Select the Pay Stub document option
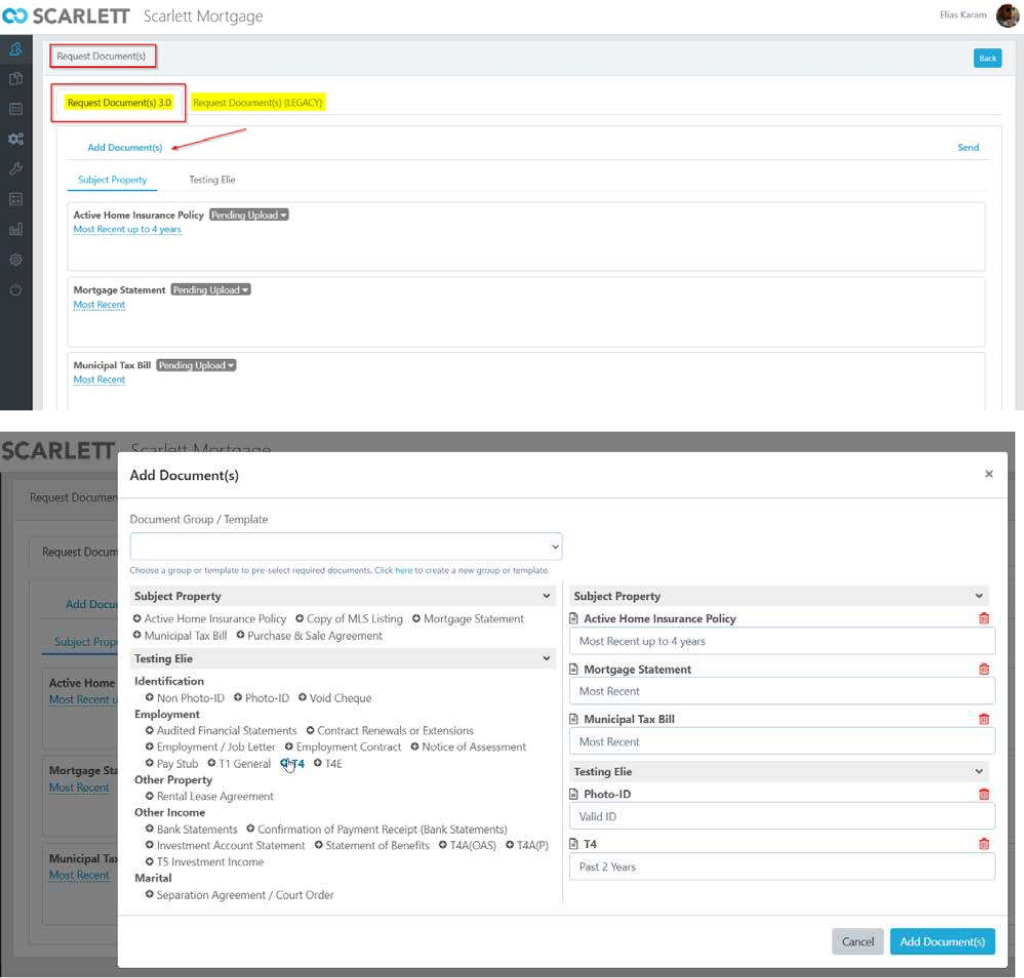 click(177, 764)
